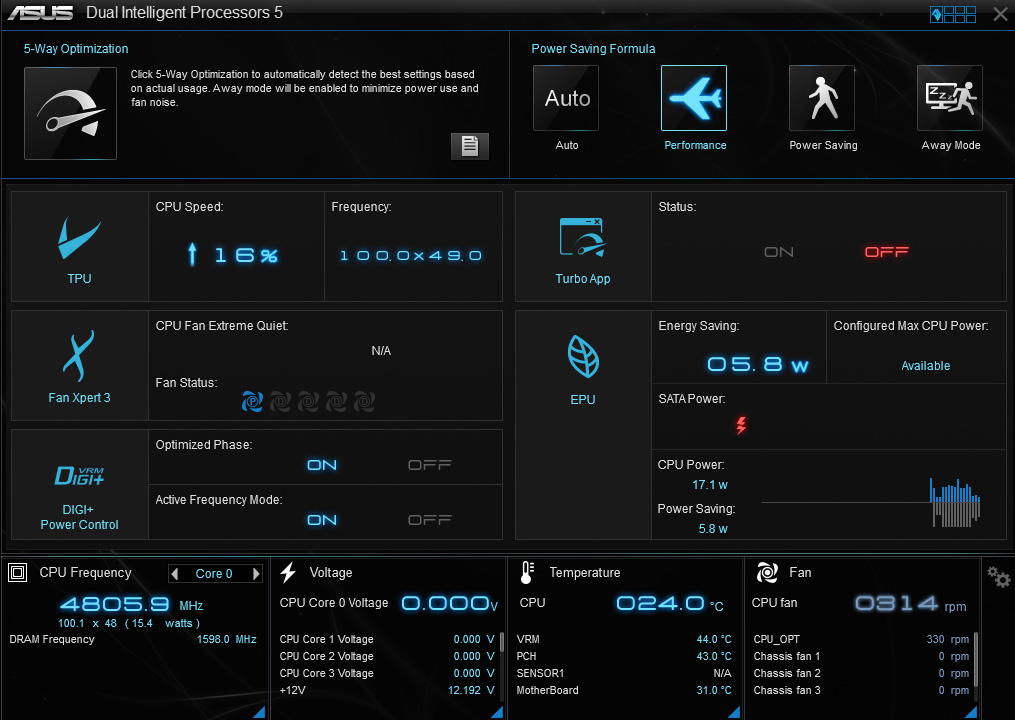Screen dimensions: 1015x720
Task: Open the EPU leaf icon
Action: [x=583, y=366]
